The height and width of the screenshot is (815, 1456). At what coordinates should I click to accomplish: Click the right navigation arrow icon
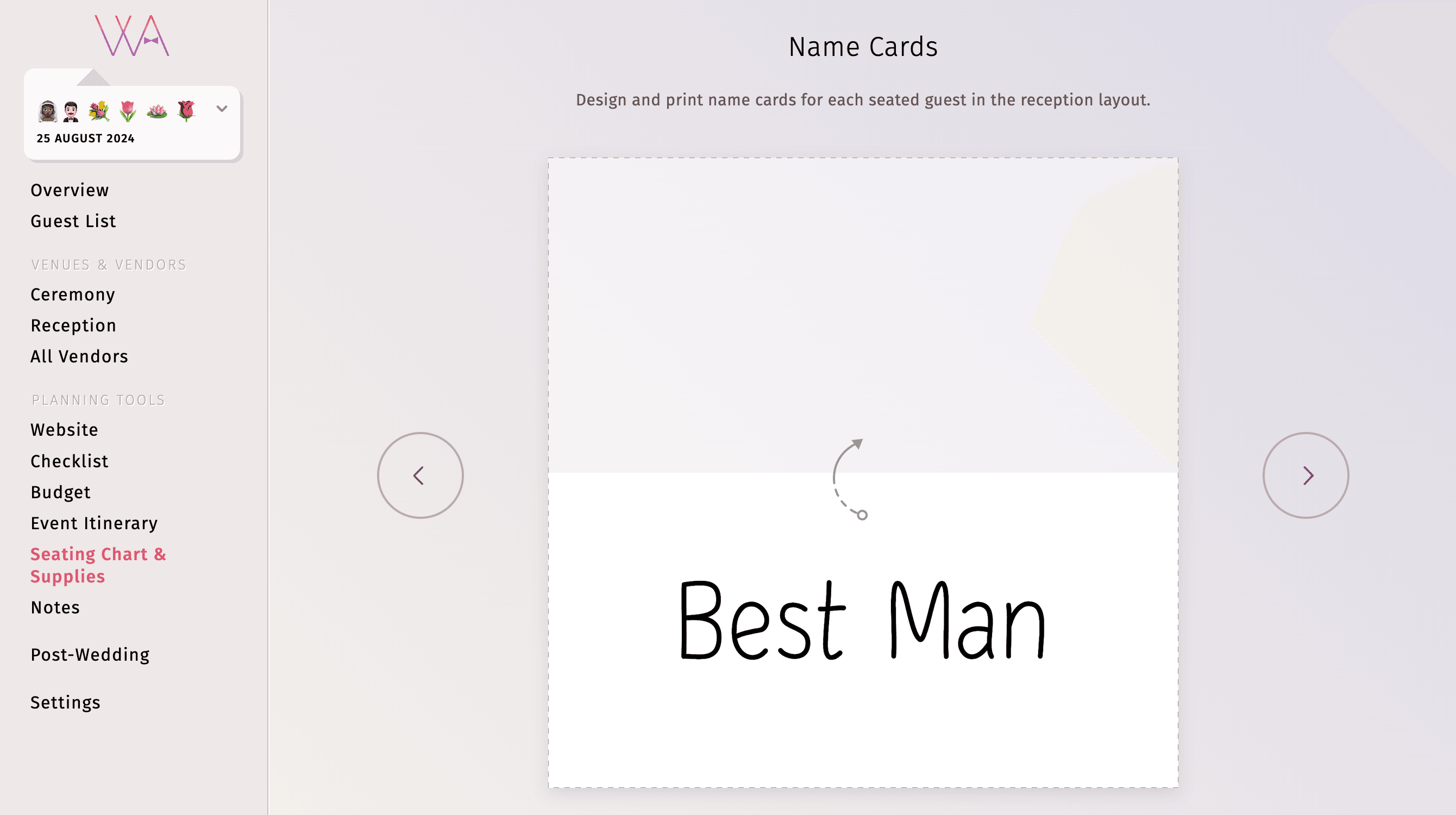pos(1306,475)
